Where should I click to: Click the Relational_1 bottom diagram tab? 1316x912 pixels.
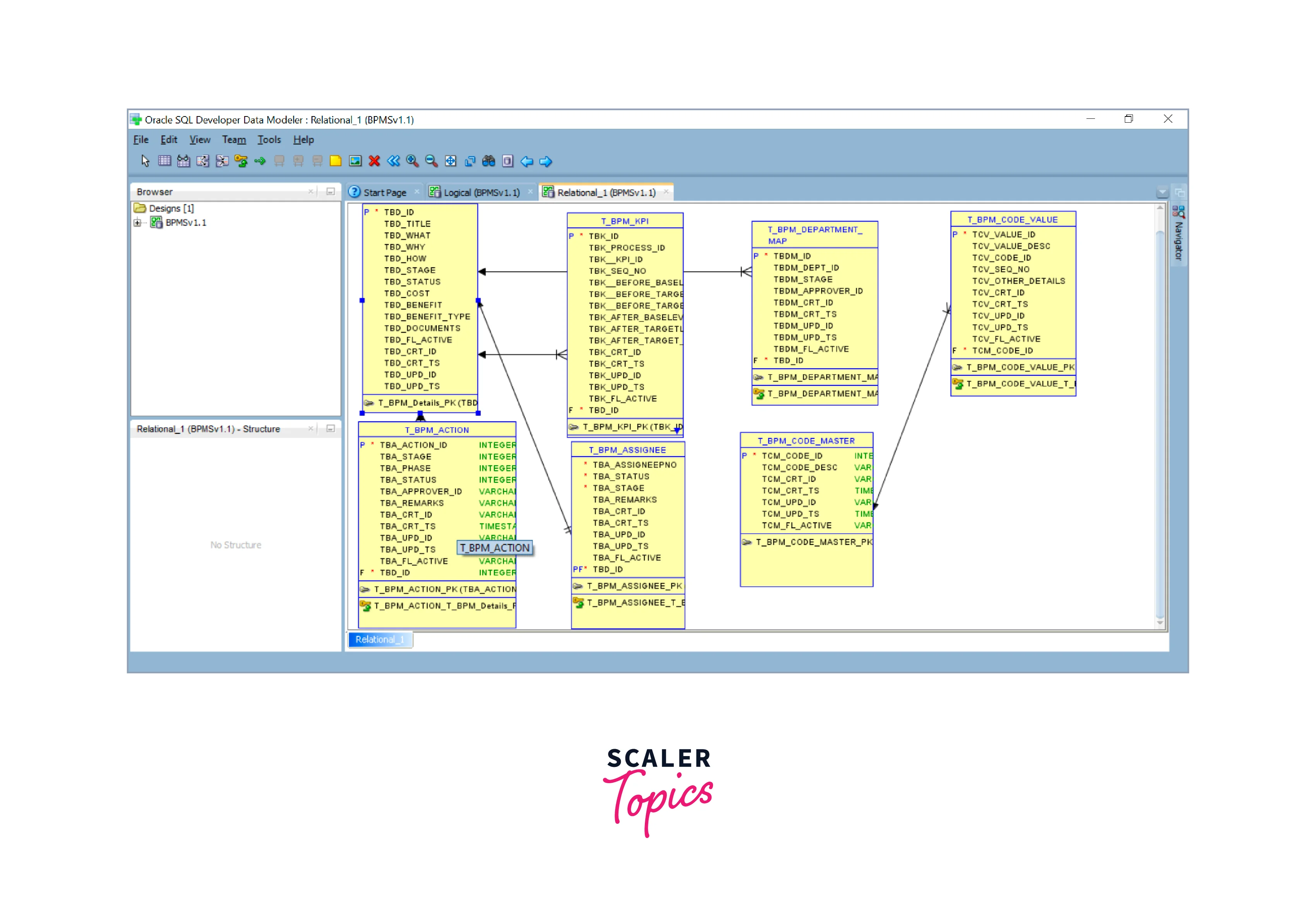pos(380,640)
